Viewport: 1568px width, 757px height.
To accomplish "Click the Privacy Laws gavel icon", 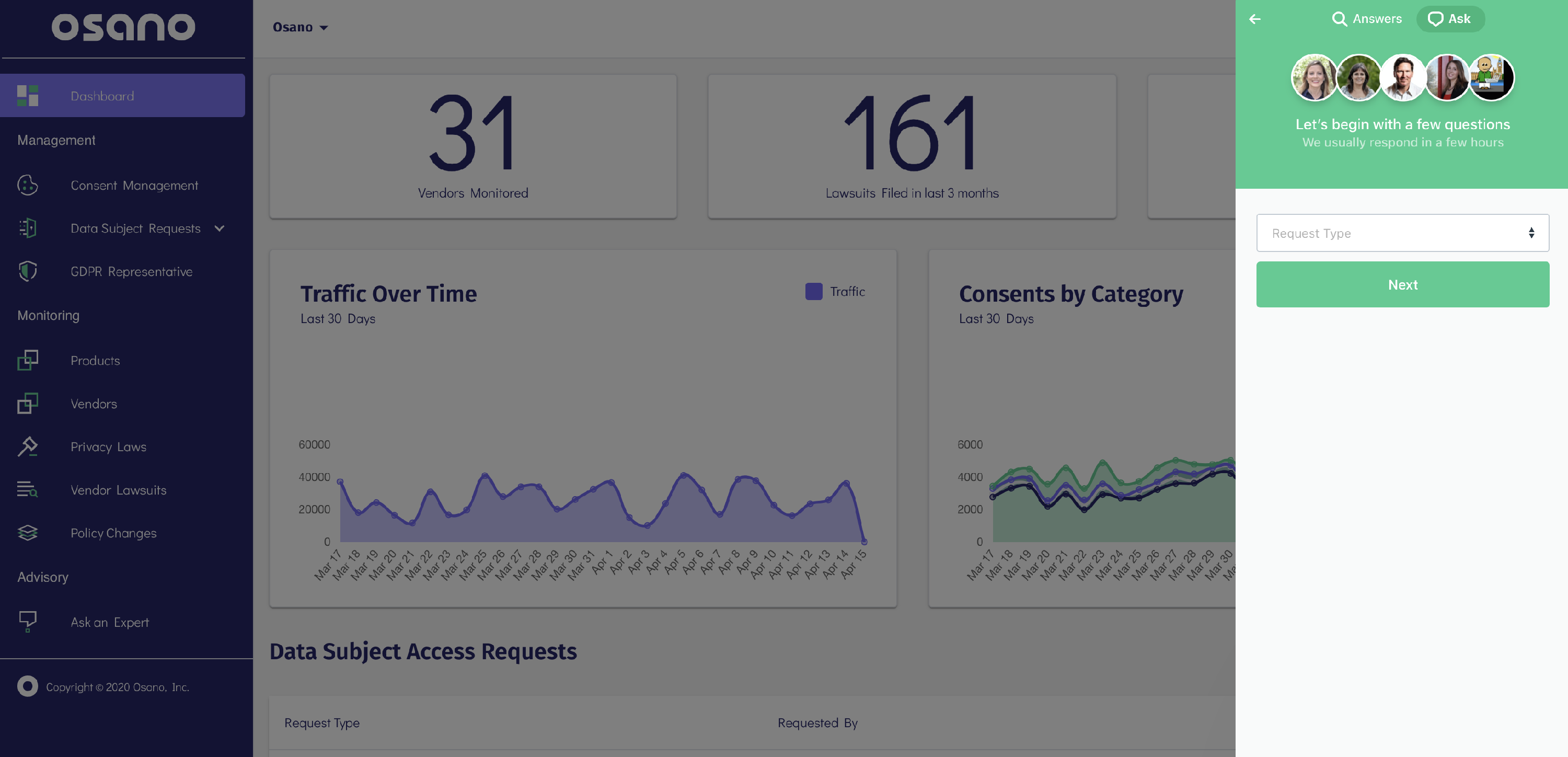I will [27, 446].
